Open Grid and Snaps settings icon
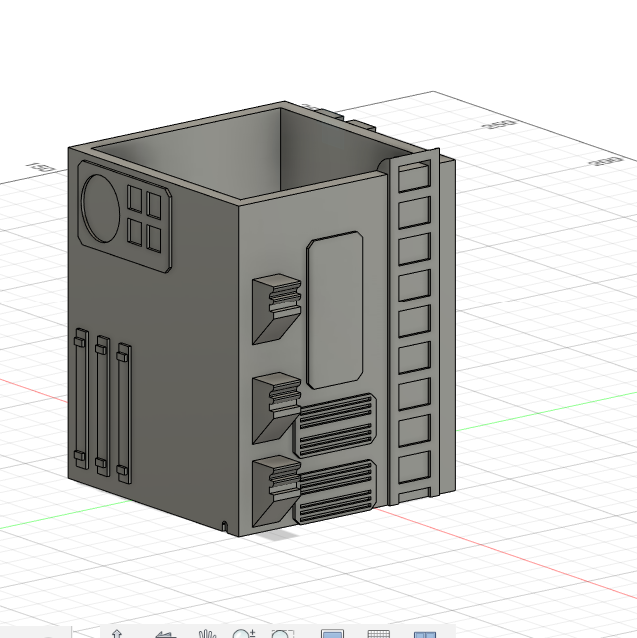This screenshot has height=638, width=637. pyautogui.click(x=378, y=634)
